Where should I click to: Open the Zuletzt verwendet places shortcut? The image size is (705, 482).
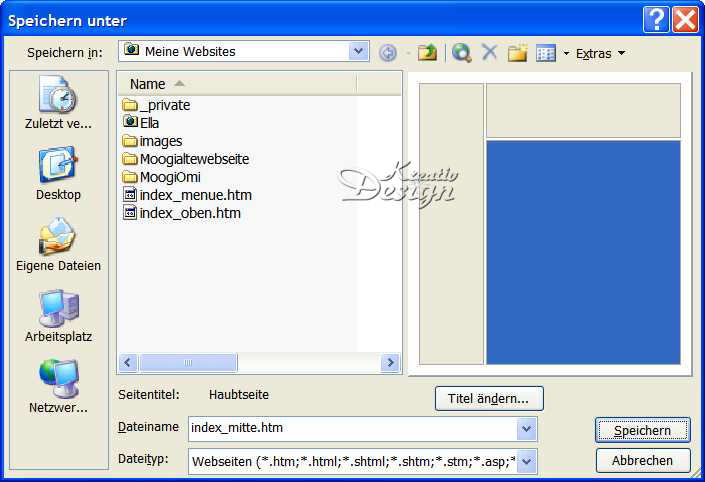pos(58,102)
